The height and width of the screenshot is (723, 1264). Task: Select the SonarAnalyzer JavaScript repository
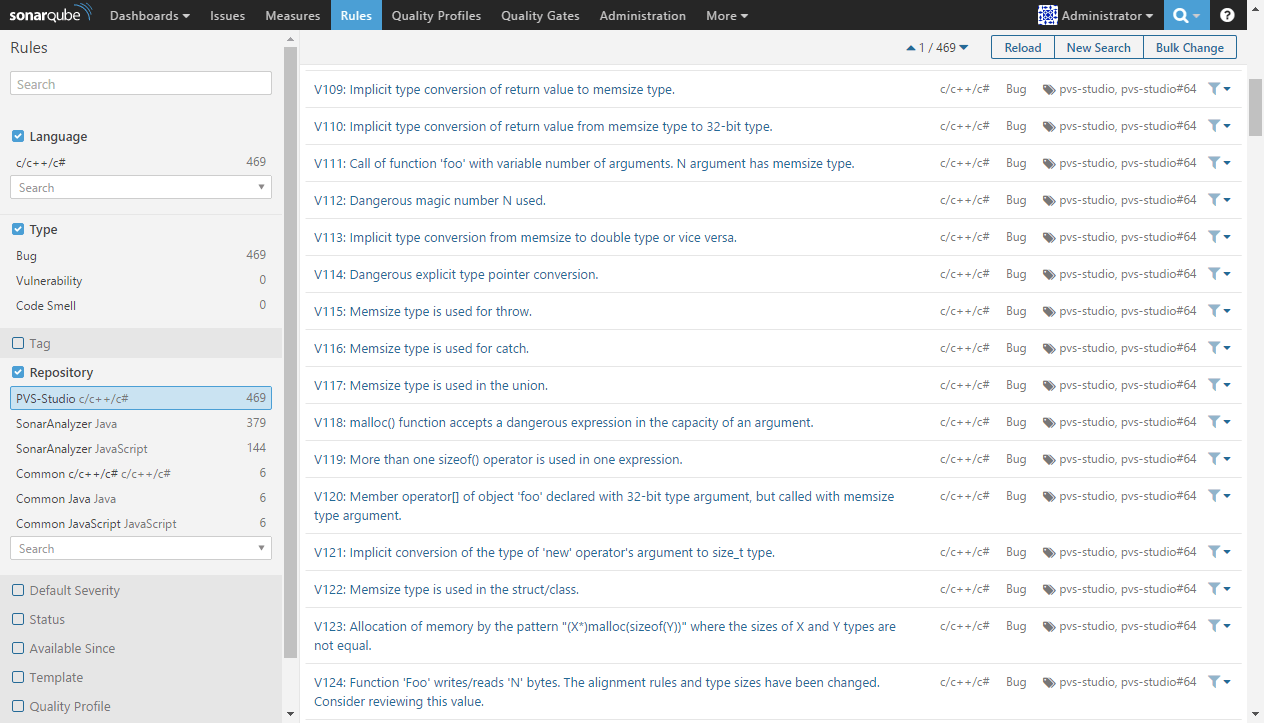(x=141, y=449)
